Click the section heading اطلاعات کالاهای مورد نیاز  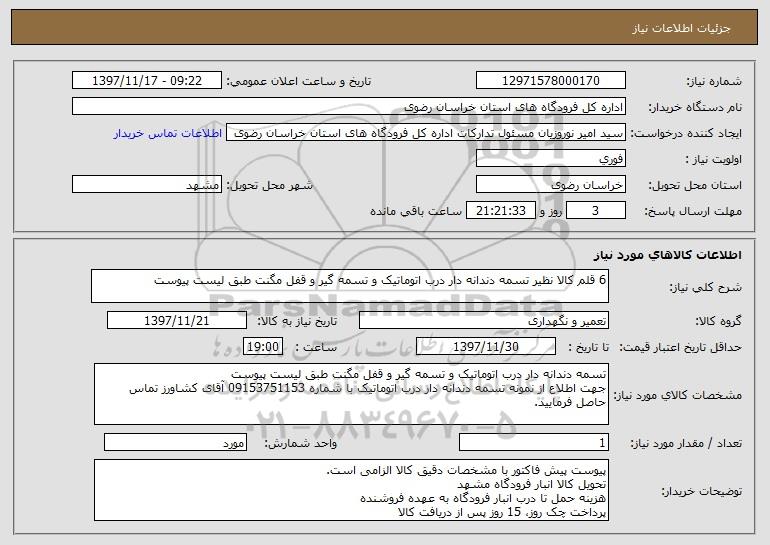(x=667, y=255)
